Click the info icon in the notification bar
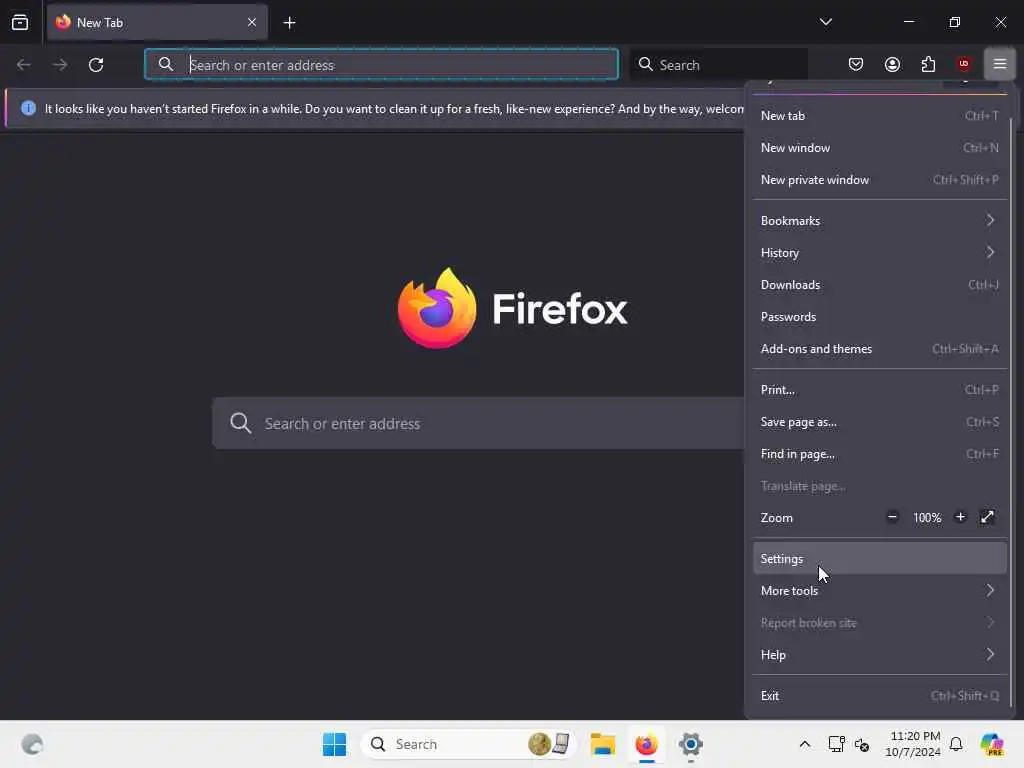 click(28, 108)
